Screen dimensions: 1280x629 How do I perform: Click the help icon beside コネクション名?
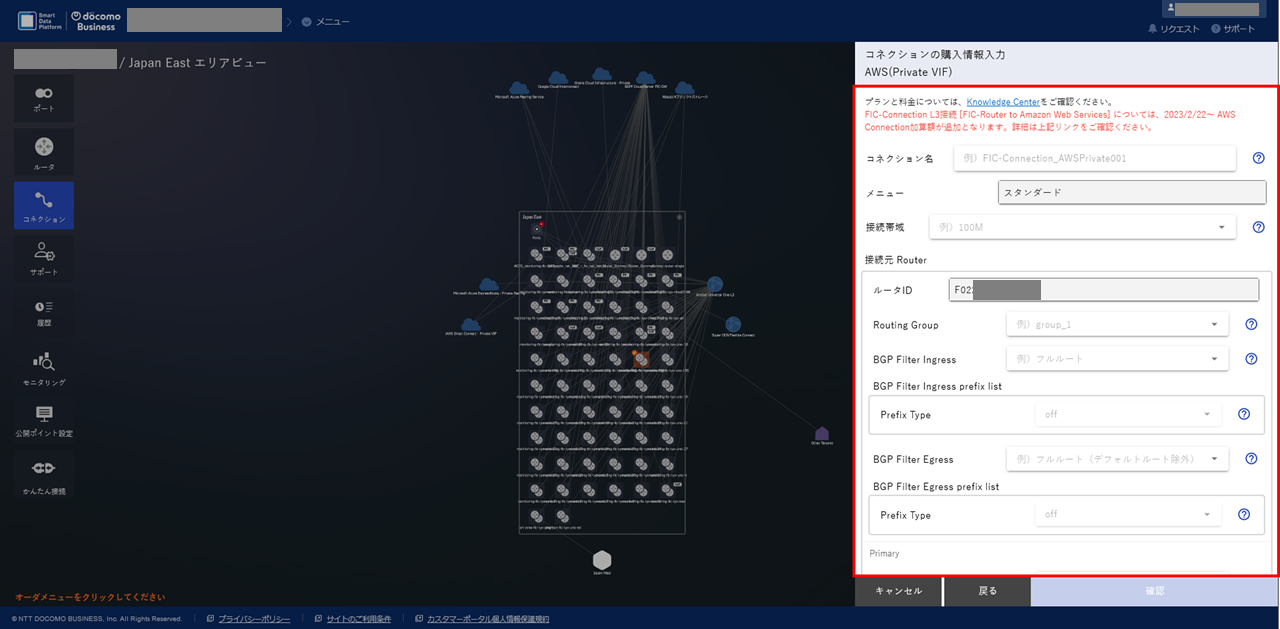(1258, 157)
